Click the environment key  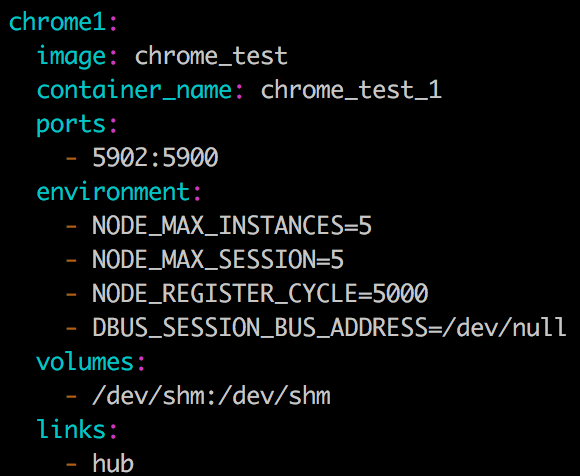(113, 192)
